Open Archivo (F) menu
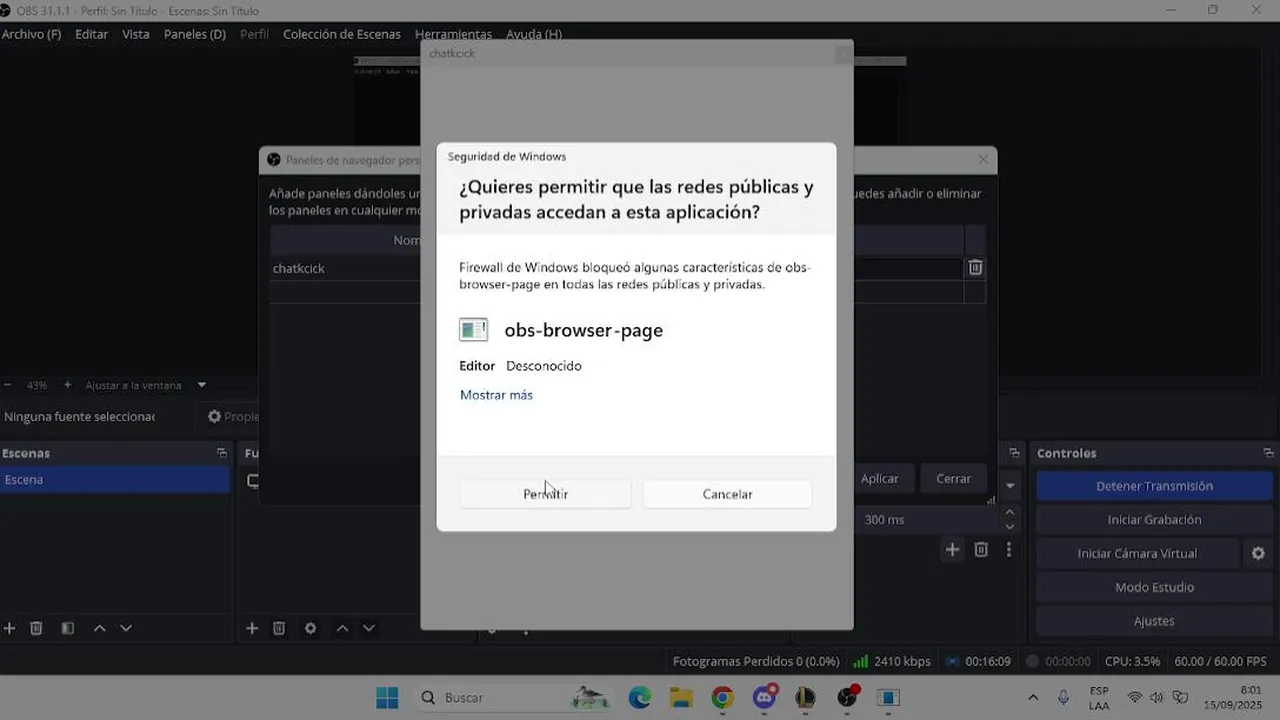The width and height of the screenshot is (1280, 720). coord(31,34)
